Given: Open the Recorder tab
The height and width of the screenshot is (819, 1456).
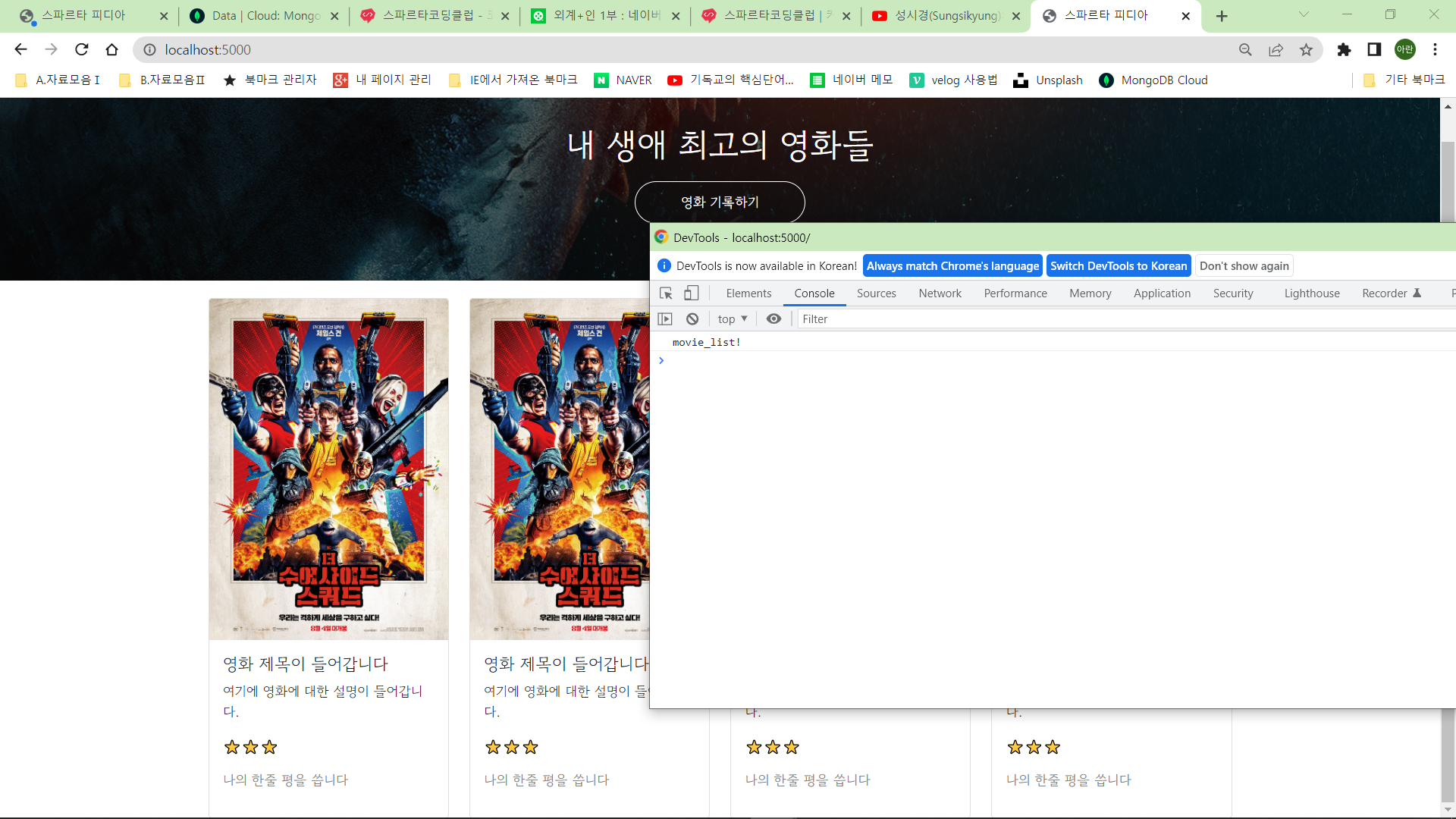Looking at the screenshot, I should [x=1392, y=293].
